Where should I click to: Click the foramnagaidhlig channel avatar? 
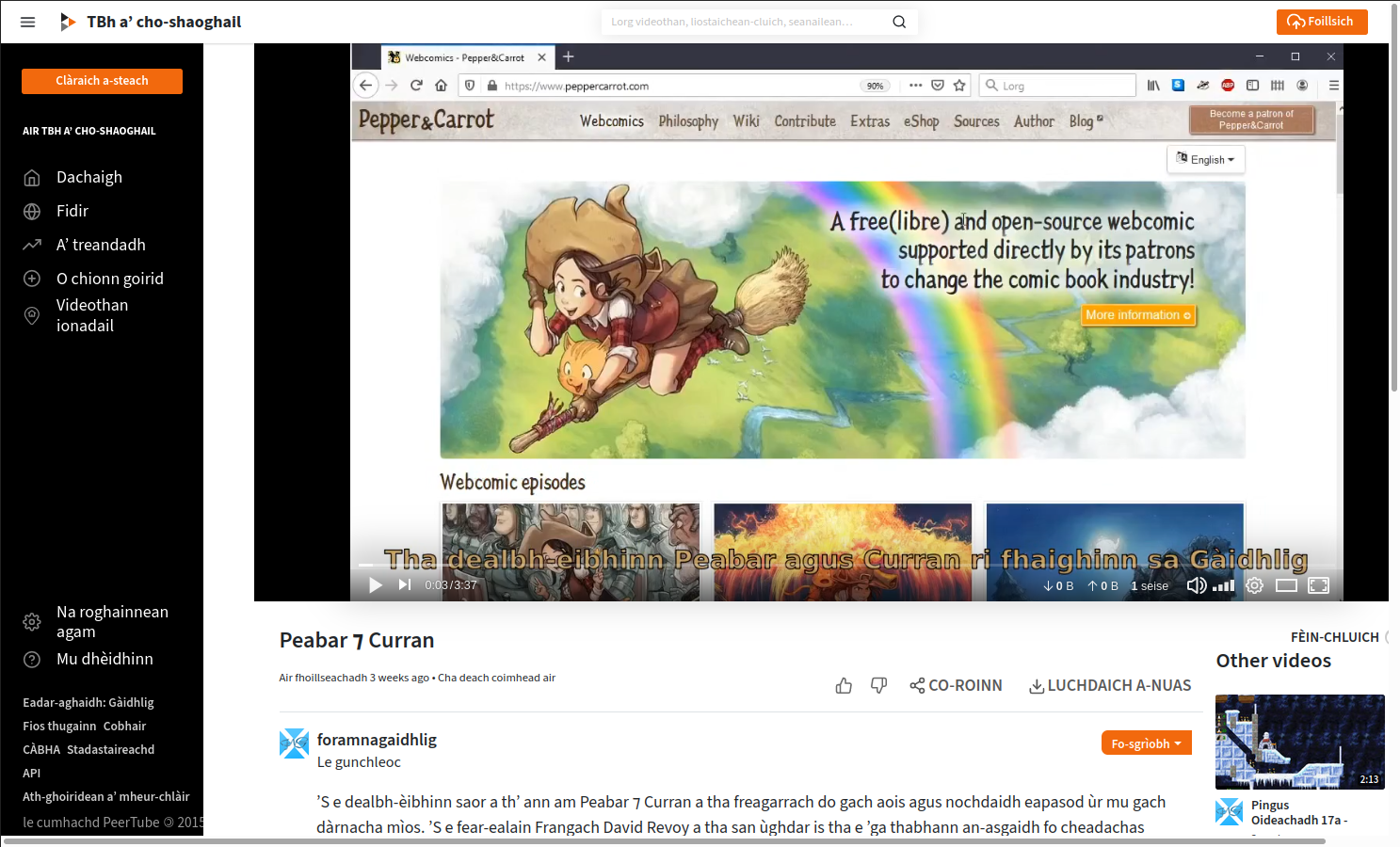tap(294, 743)
